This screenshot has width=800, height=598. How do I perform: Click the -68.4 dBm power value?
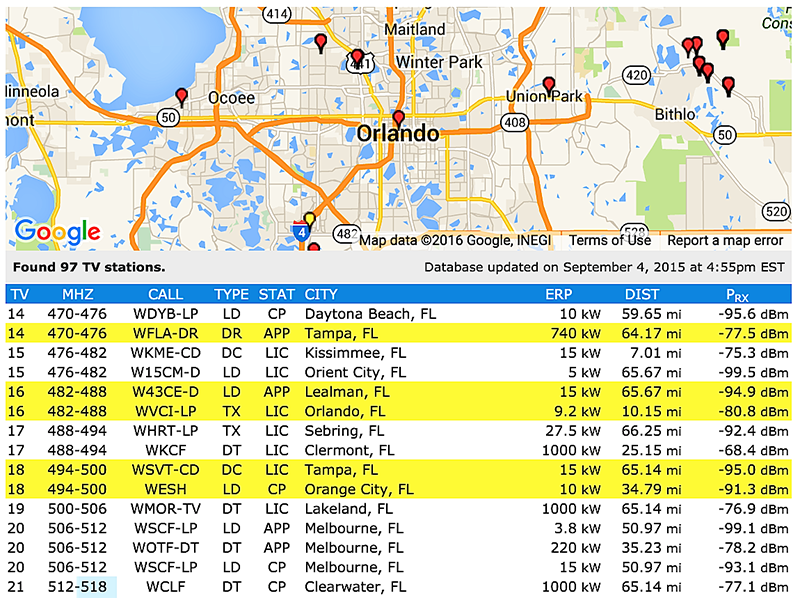pyautogui.click(x=754, y=450)
